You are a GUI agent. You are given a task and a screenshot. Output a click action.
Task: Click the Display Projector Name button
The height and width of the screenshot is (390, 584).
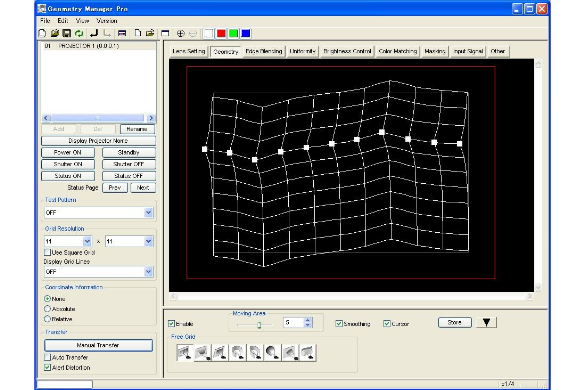98,141
